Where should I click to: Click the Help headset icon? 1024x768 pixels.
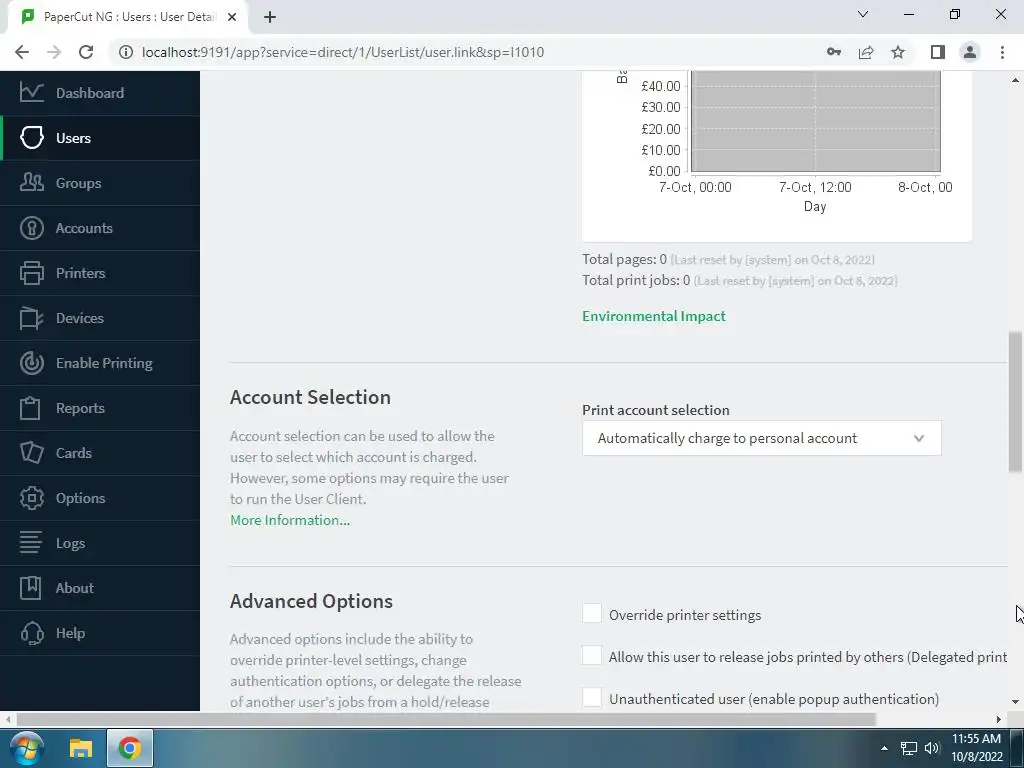[31, 633]
